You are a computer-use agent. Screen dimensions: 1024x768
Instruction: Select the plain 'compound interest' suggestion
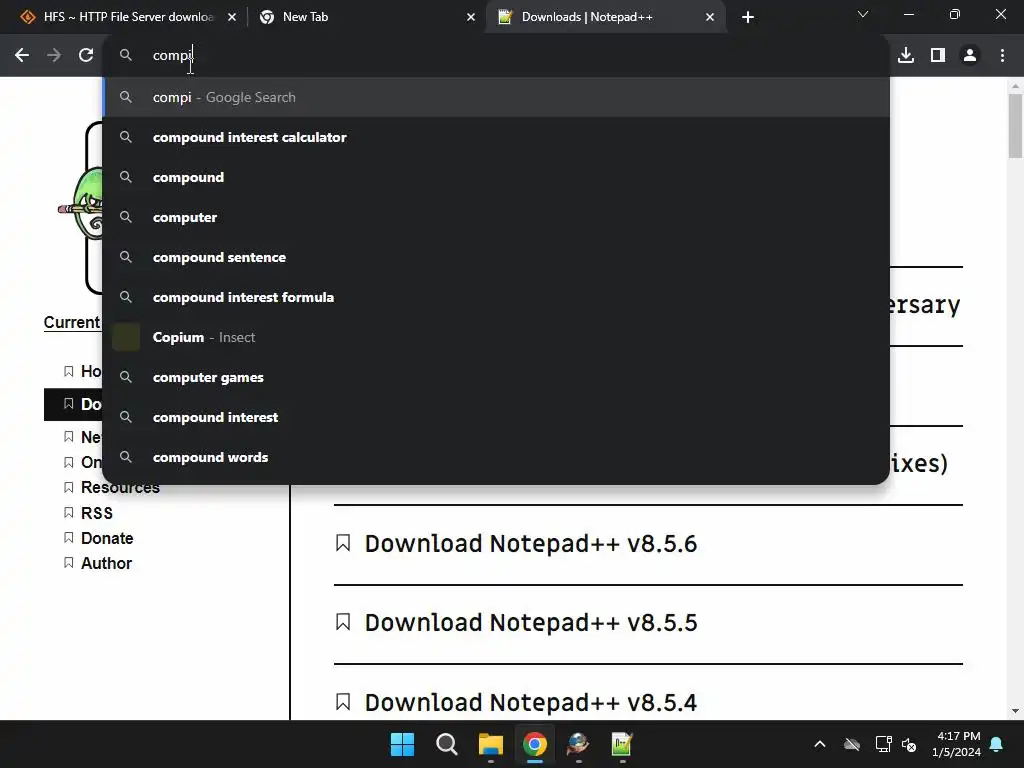coord(496,417)
